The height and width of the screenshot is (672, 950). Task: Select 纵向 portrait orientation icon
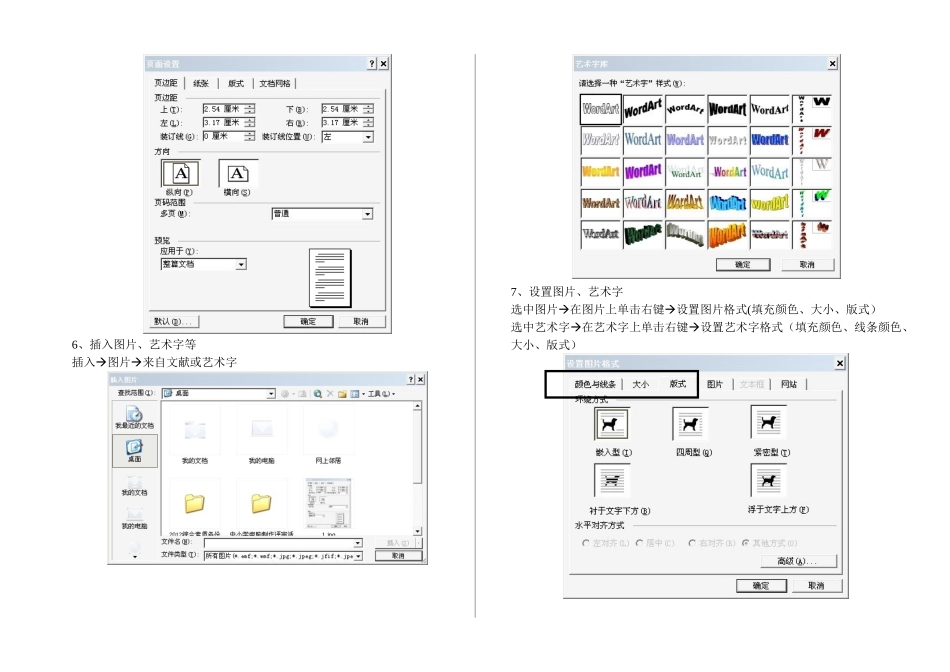181,173
